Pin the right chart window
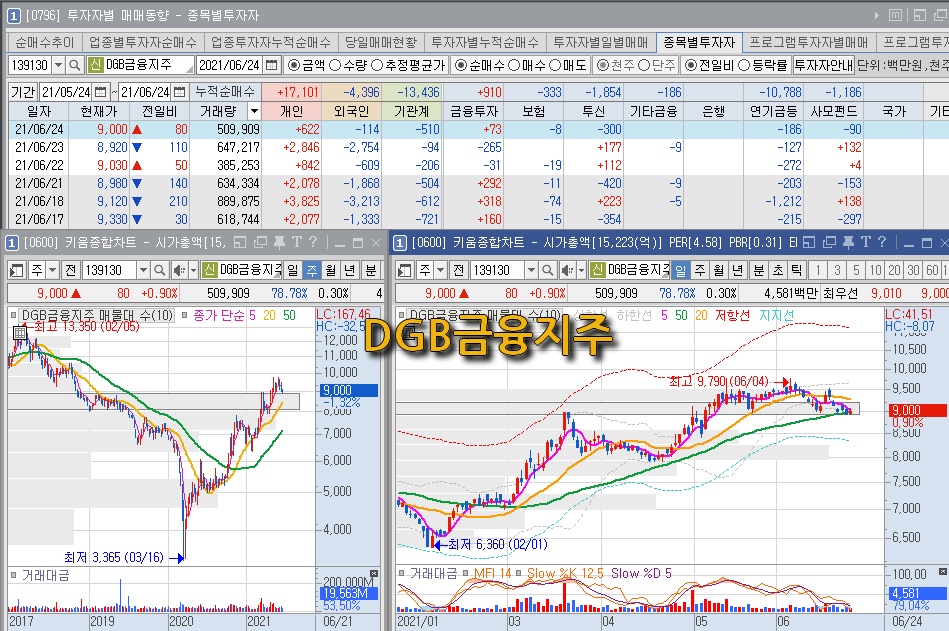Image resolution: width=949 pixels, height=631 pixels. point(849,243)
